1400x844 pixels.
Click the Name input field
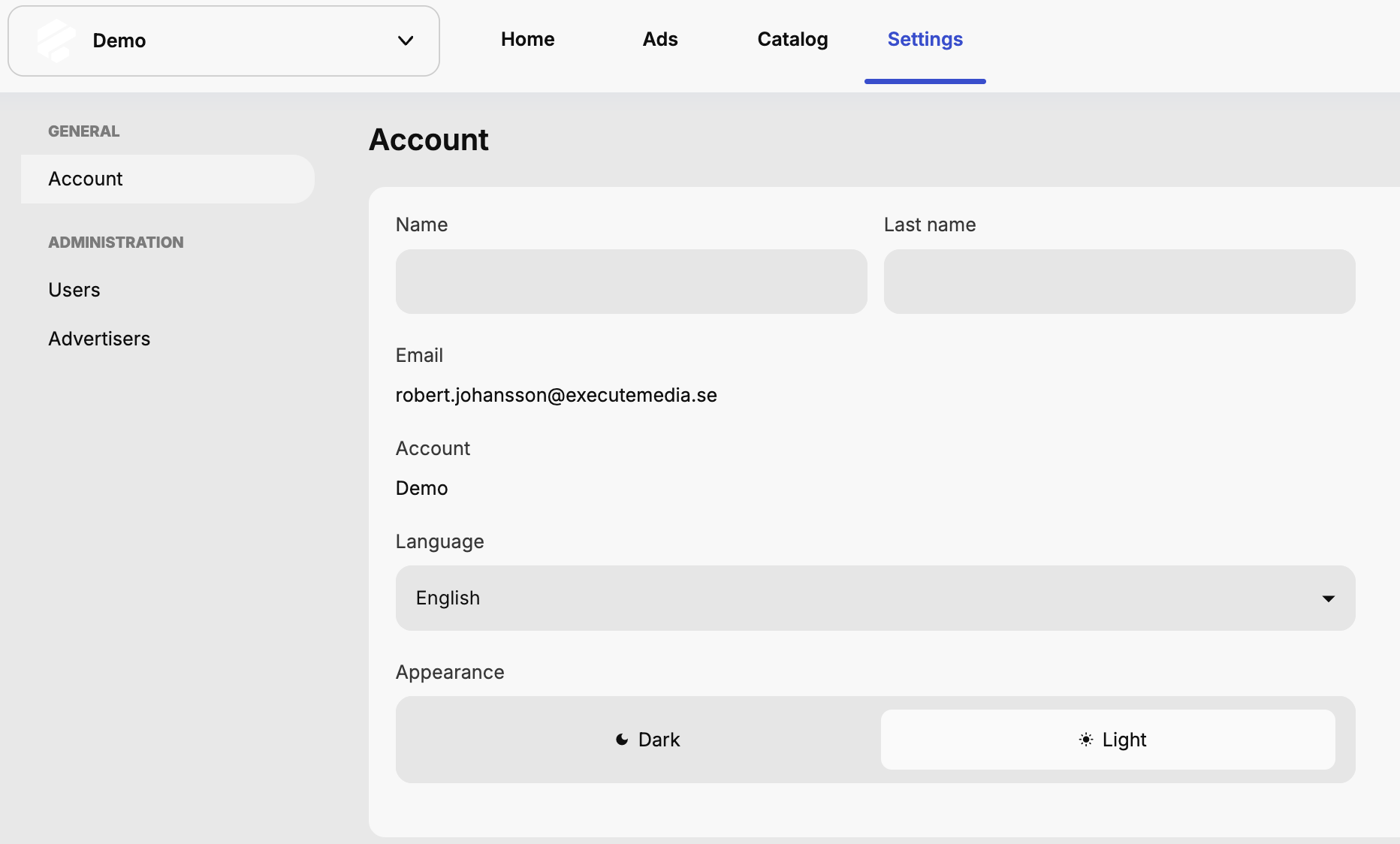tap(630, 282)
